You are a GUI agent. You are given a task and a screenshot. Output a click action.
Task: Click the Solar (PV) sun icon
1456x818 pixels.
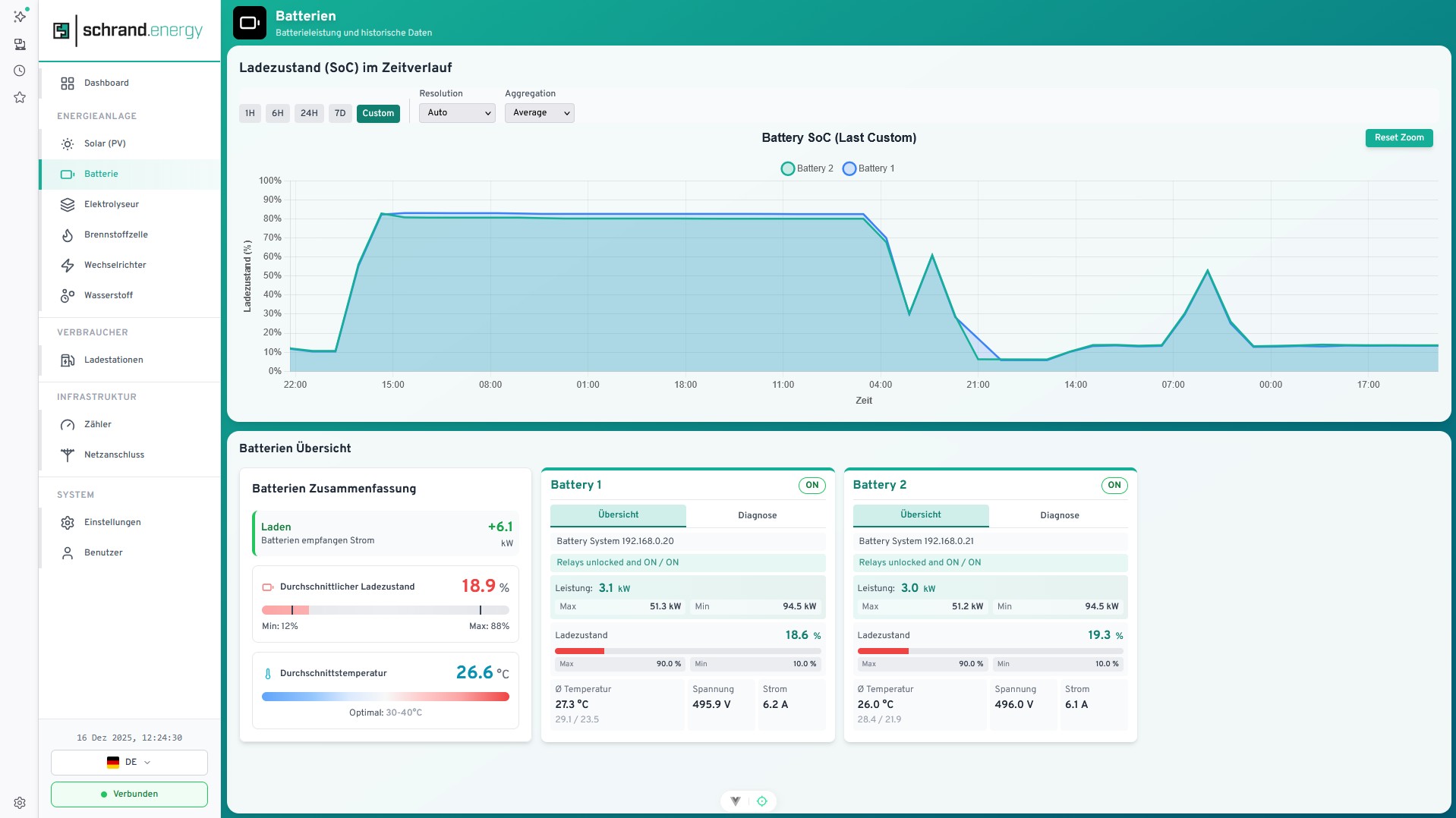pos(68,143)
